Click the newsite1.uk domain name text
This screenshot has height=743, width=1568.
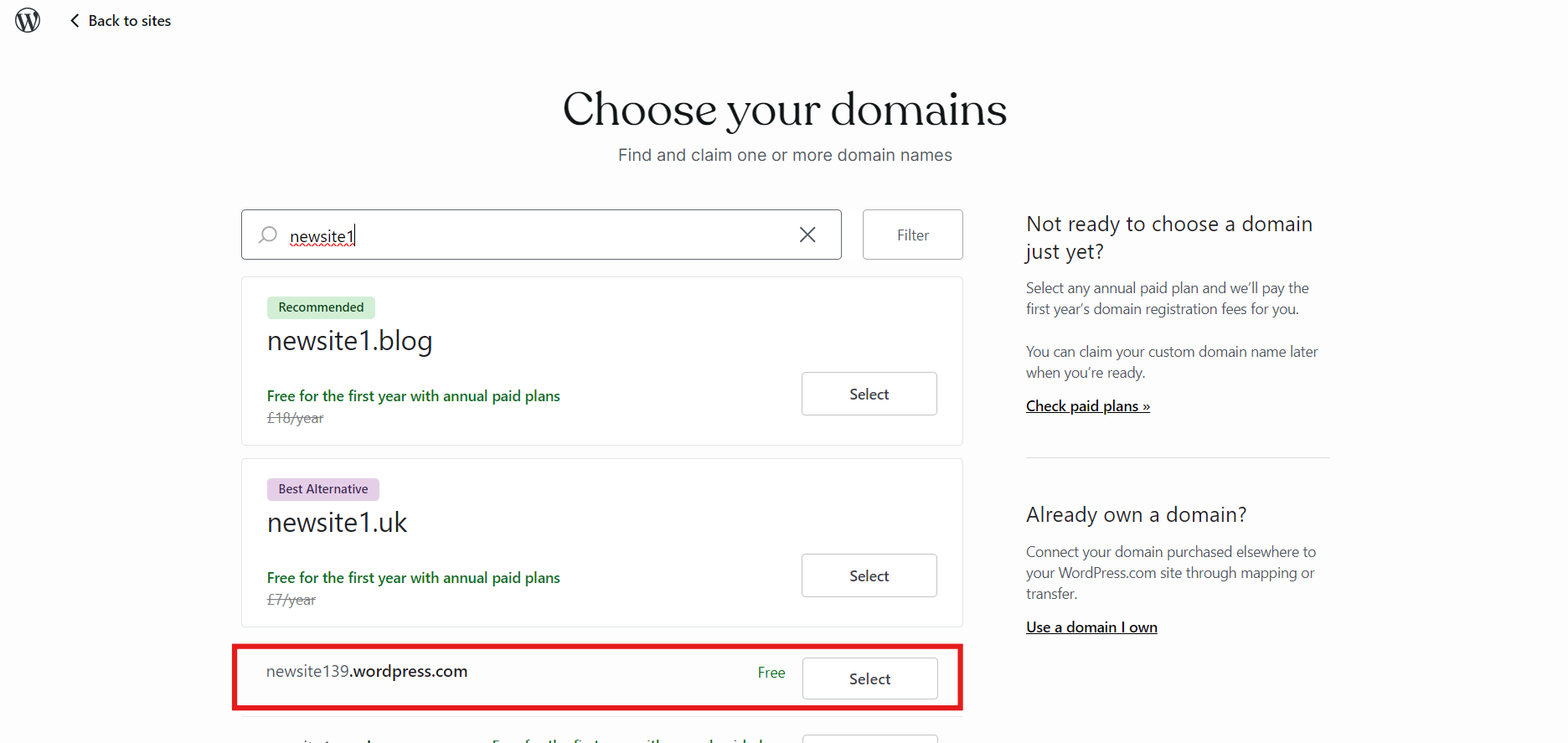point(337,523)
